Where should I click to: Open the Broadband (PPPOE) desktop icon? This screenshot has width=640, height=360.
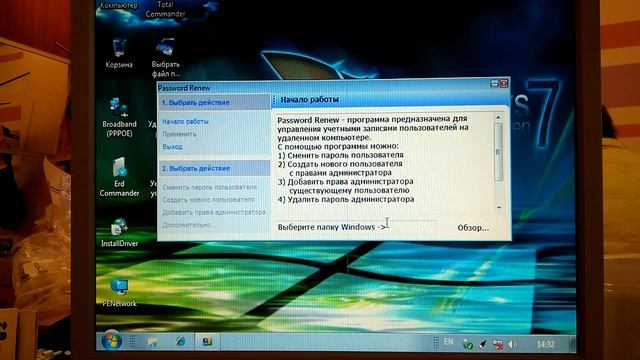(119, 117)
